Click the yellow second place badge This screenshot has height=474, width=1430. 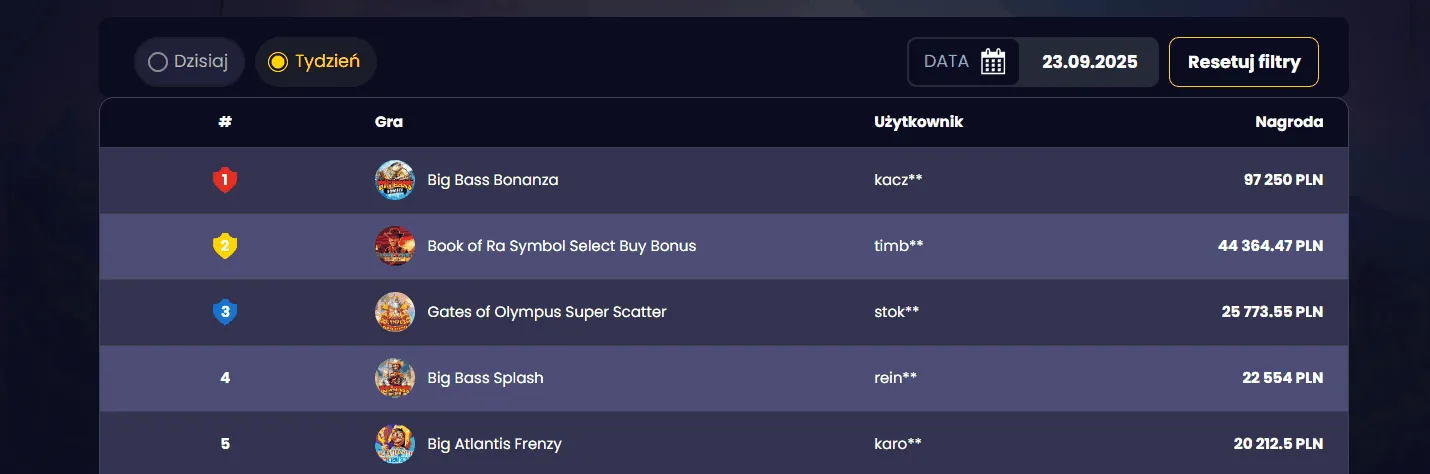[x=225, y=246]
